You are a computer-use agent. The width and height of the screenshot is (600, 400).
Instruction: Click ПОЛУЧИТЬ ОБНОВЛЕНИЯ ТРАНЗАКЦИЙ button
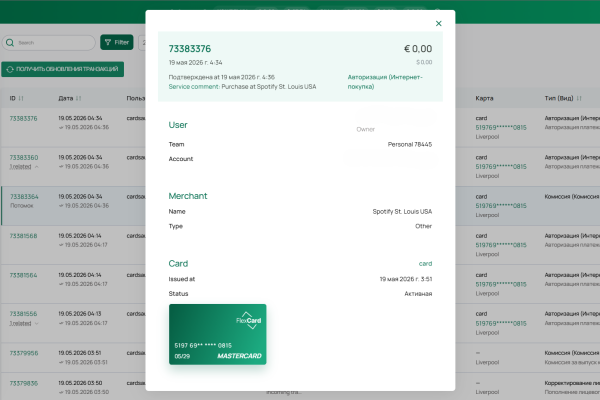pyautogui.click(x=62, y=69)
